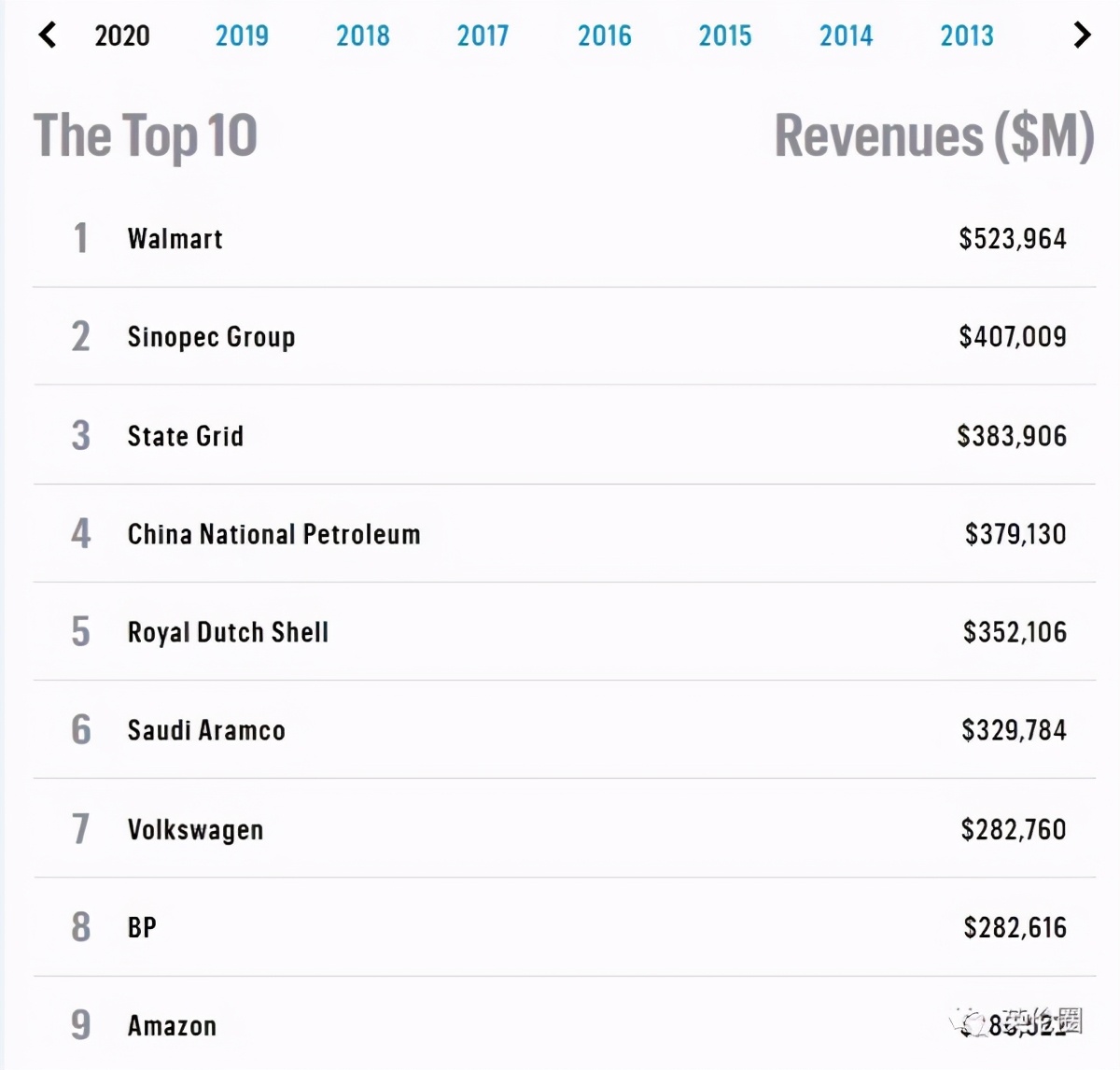
Task: Click the left arrow to view newer years
Action: (x=47, y=35)
